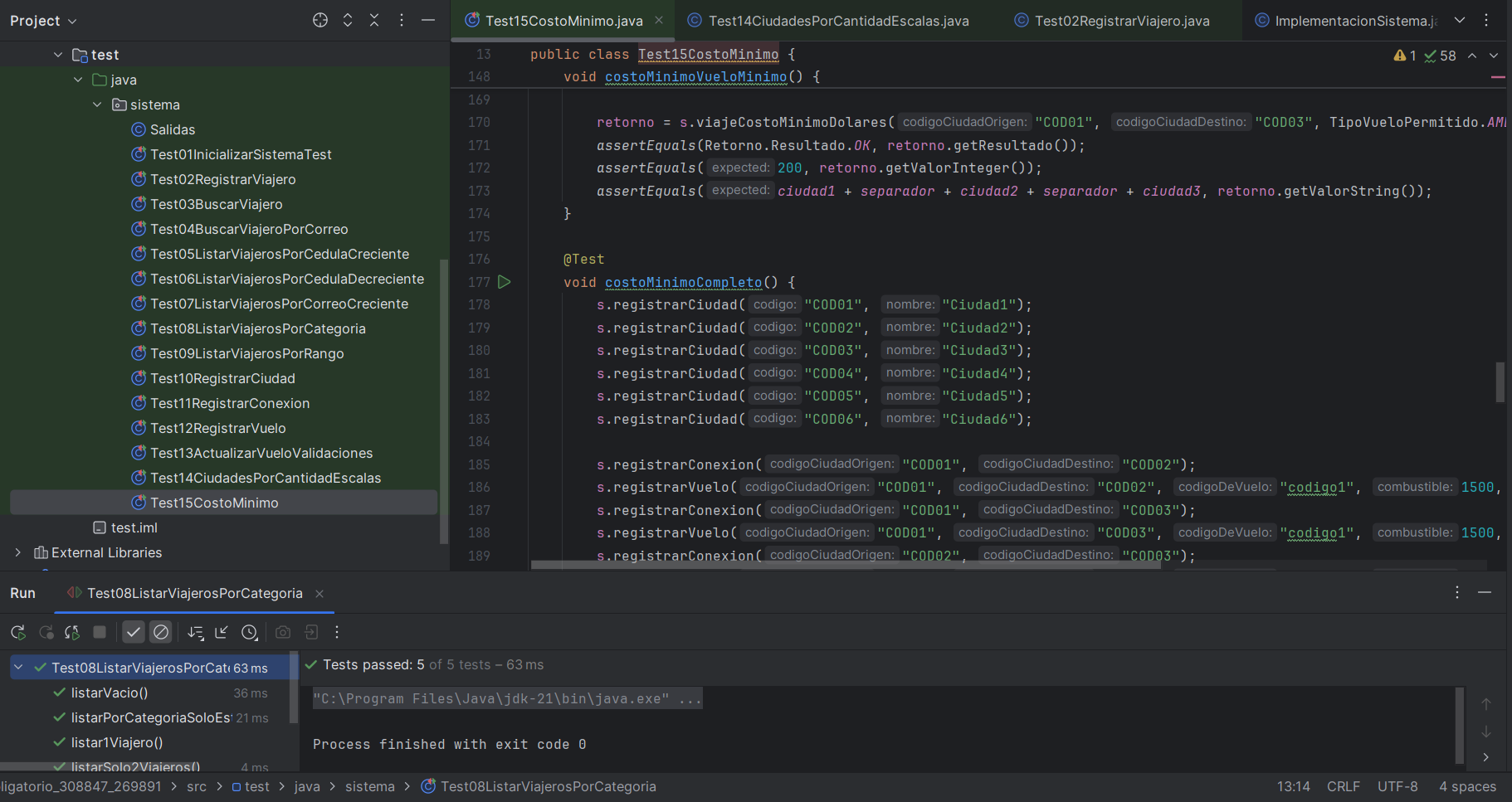1512x802 pixels.
Task: Click Select Opened File target icon
Action: tap(320, 20)
